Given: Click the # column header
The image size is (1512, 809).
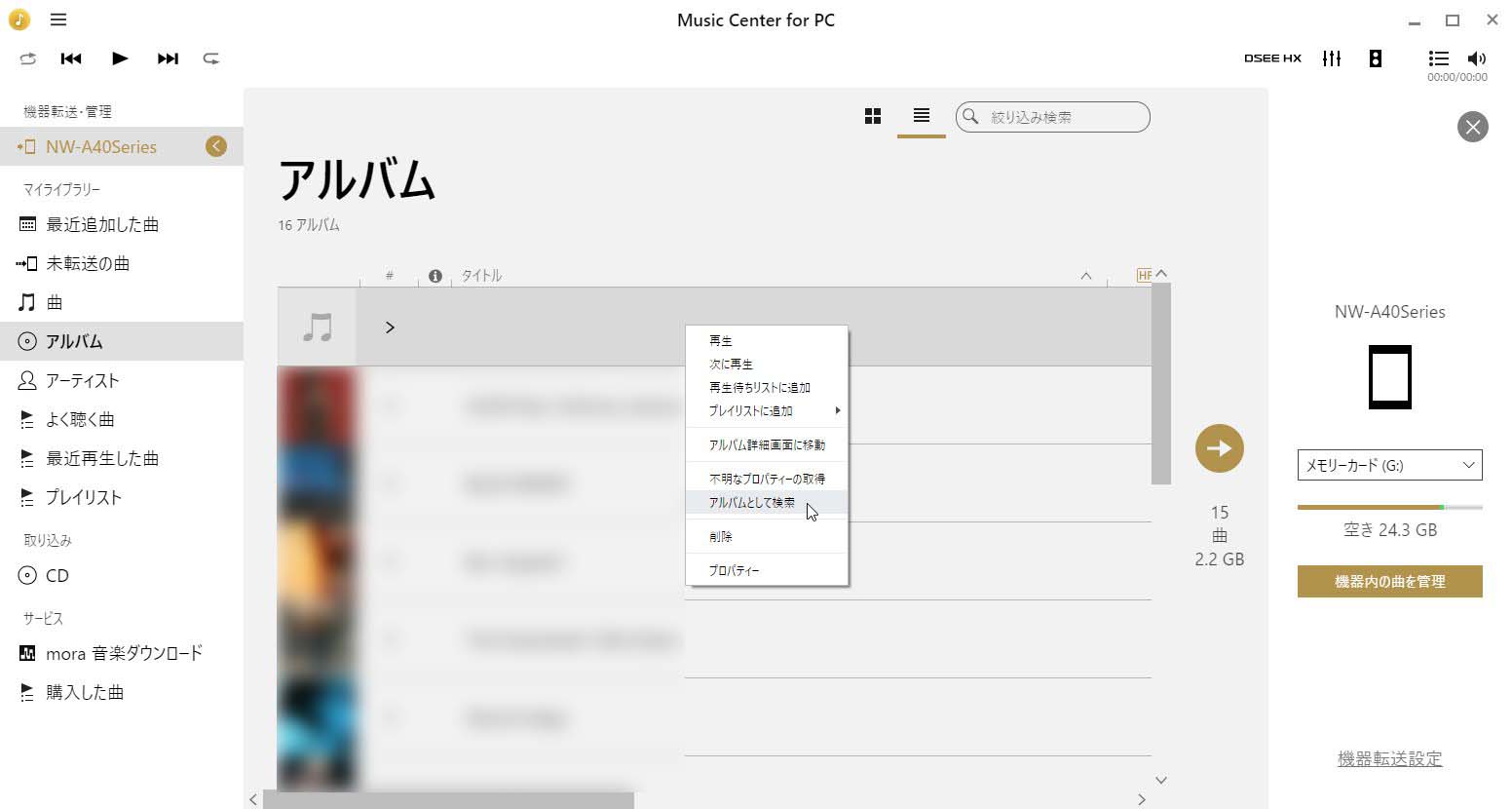Looking at the screenshot, I should (389, 276).
